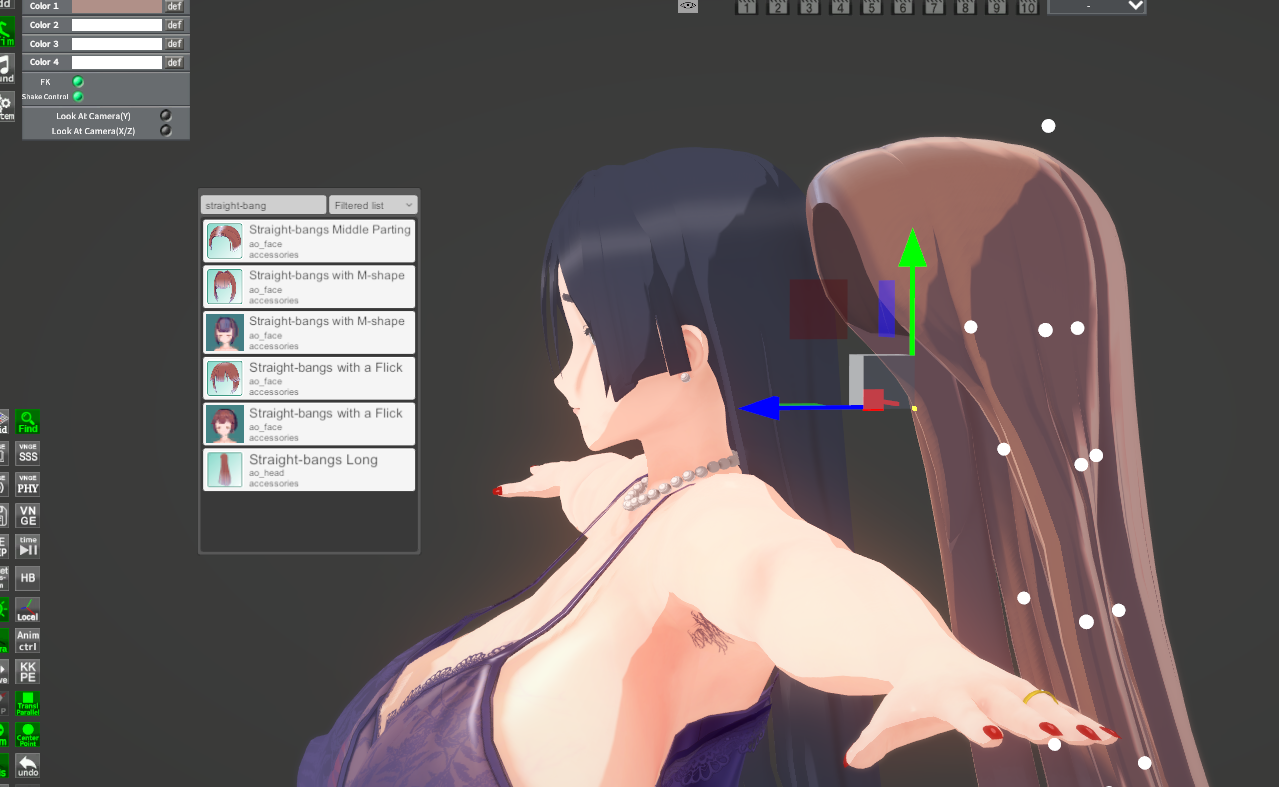Click the undo arrow icon

(28, 766)
